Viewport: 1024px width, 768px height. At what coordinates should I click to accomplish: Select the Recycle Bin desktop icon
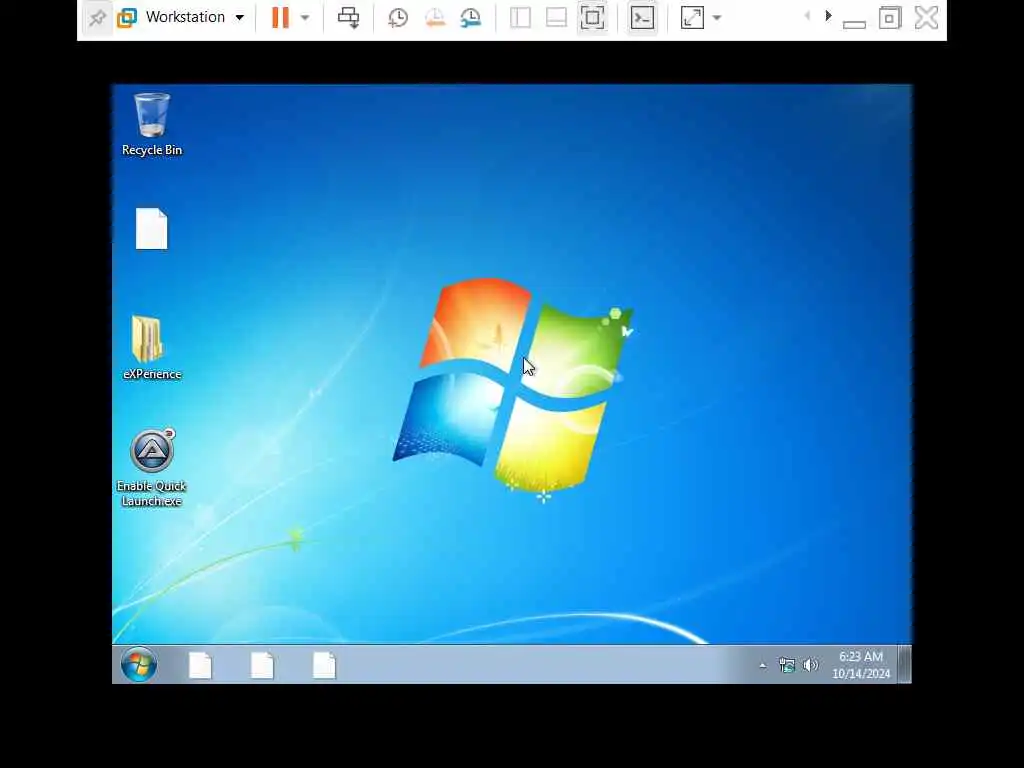tap(152, 124)
